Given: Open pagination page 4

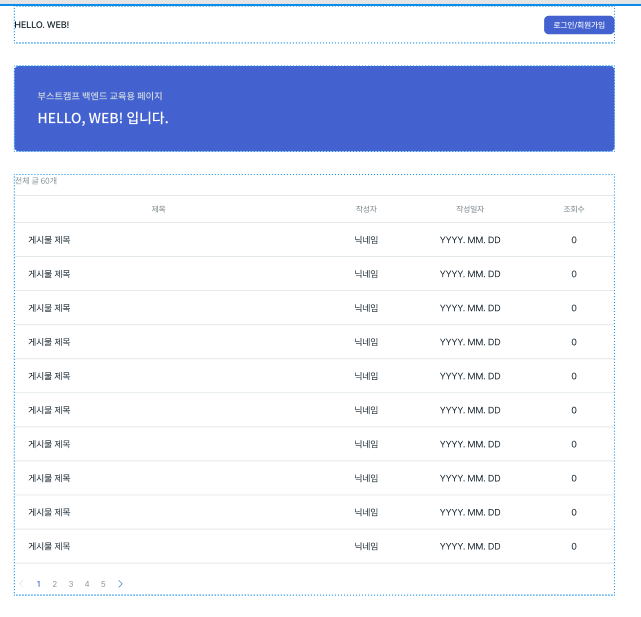Looking at the screenshot, I should (87, 584).
